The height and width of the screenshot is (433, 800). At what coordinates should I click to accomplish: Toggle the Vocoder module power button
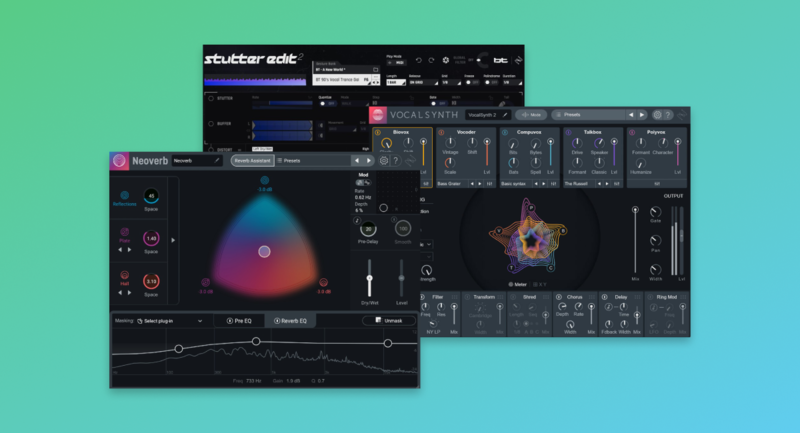coord(442,132)
